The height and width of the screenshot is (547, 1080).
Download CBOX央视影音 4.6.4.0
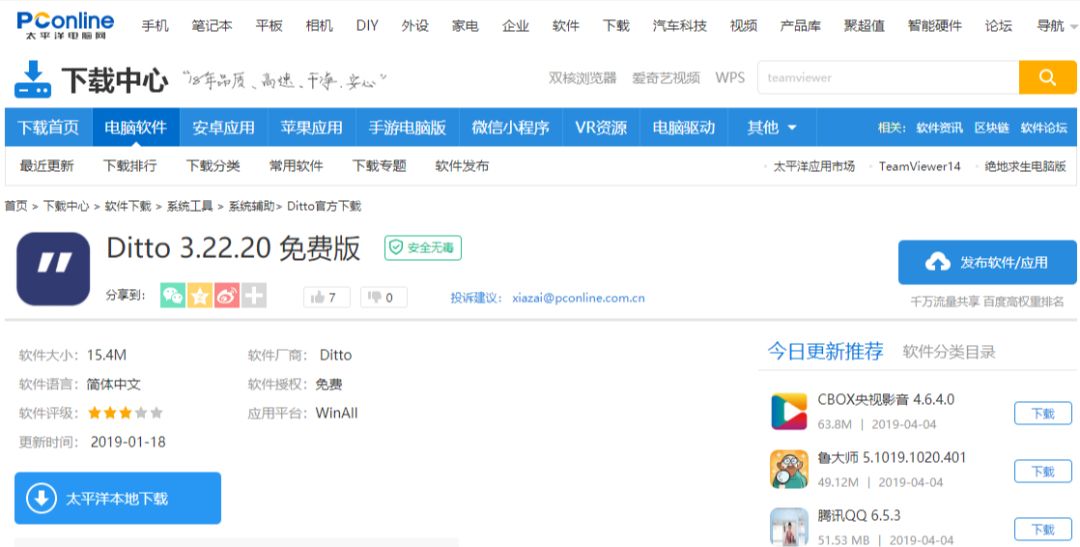[1043, 413]
